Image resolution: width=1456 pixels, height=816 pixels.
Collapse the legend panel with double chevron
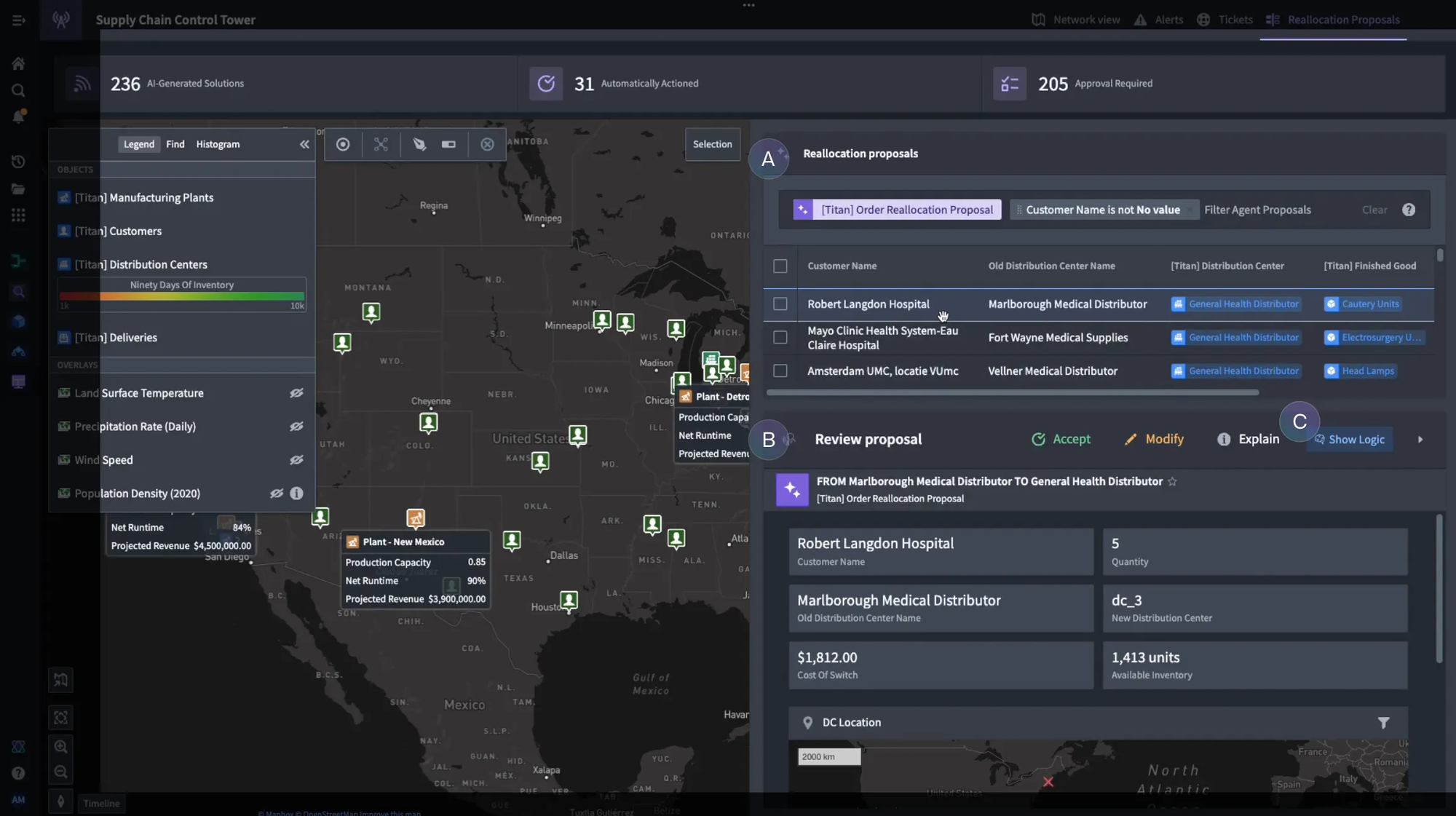coord(304,144)
